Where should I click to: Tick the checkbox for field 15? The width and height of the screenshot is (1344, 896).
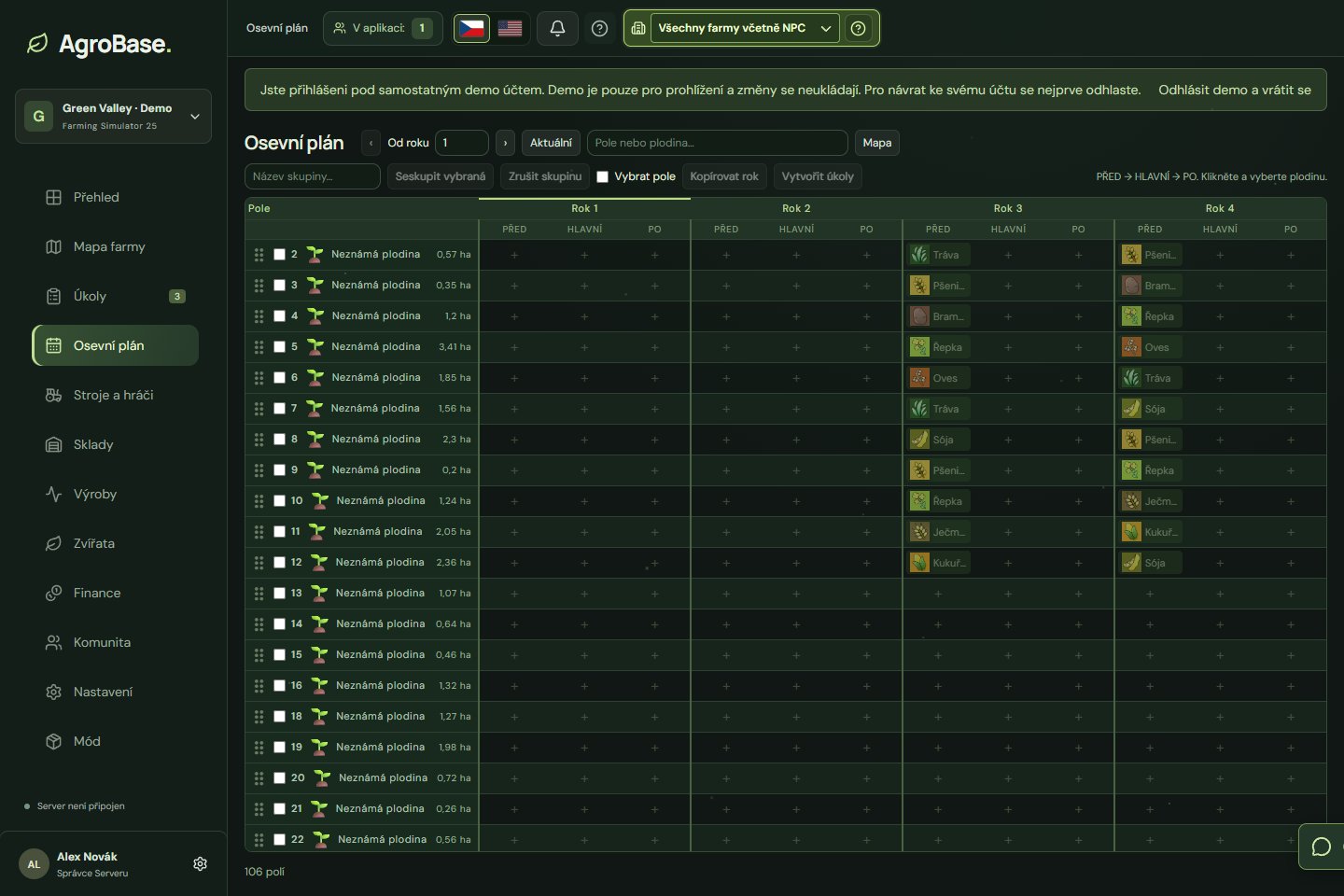pos(279,654)
